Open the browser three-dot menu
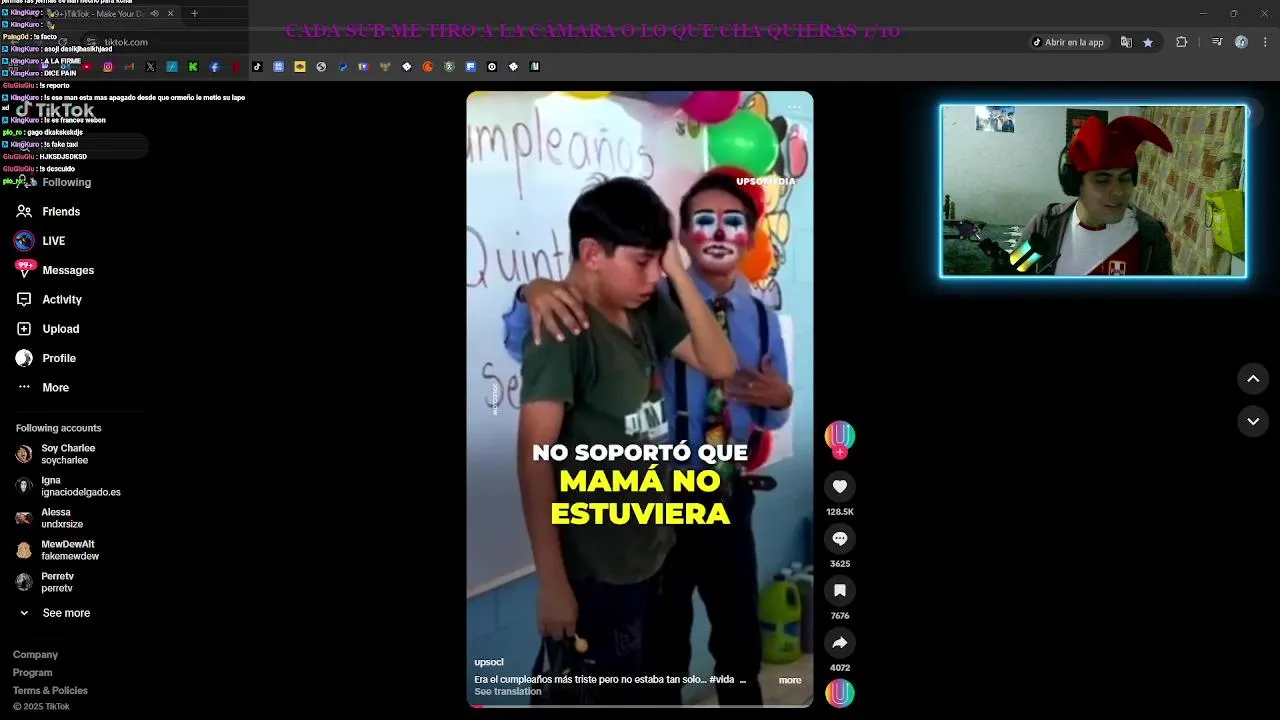 click(x=1266, y=42)
